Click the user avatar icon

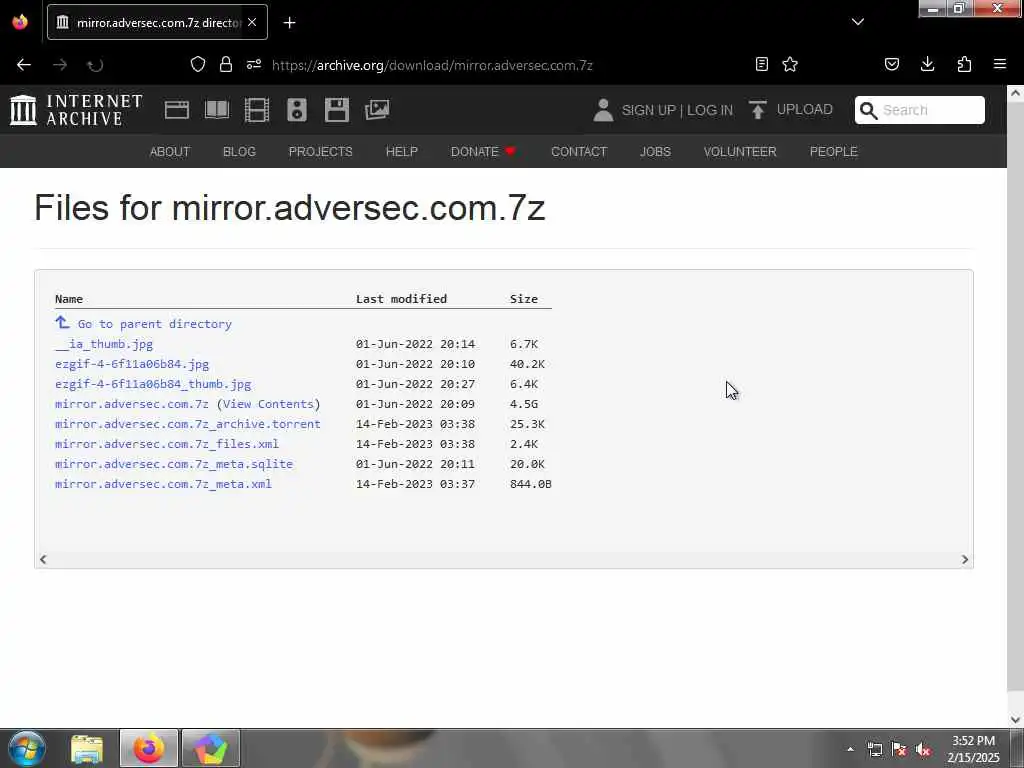(603, 110)
